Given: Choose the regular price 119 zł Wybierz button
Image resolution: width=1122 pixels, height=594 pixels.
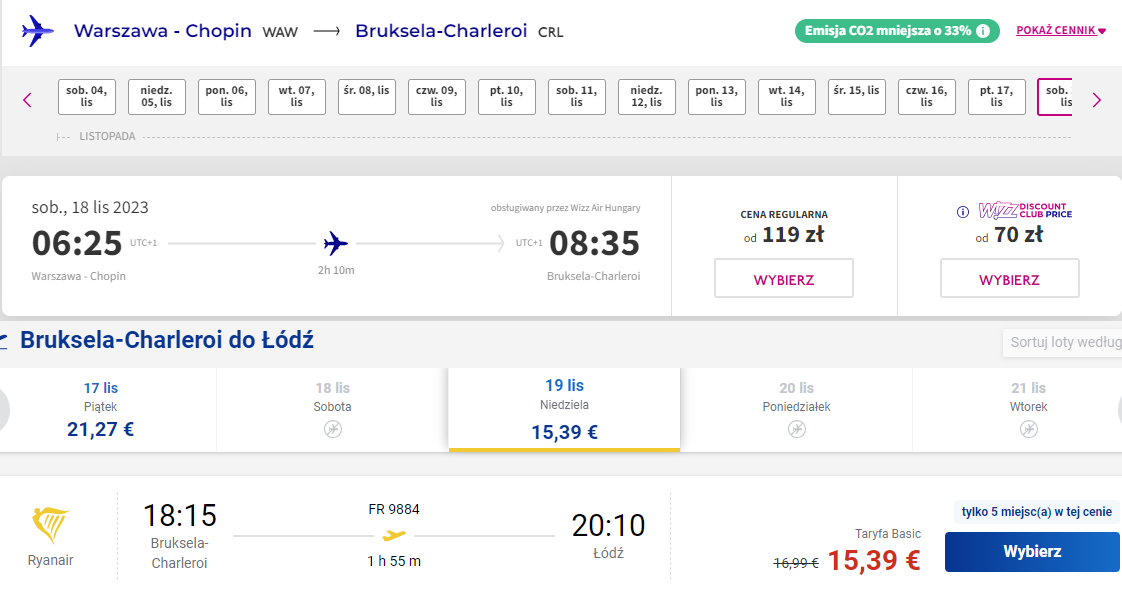Looking at the screenshot, I should (x=784, y=278).
